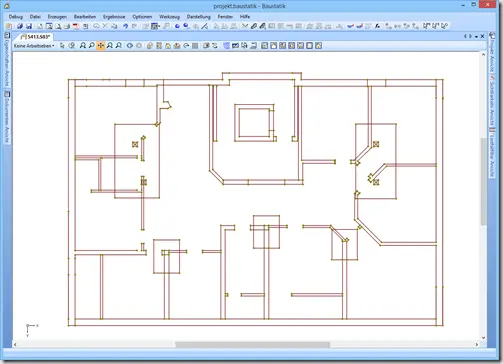
Task: Click the vertical scrollbar down arrow
Action: (x=483, y=338)
